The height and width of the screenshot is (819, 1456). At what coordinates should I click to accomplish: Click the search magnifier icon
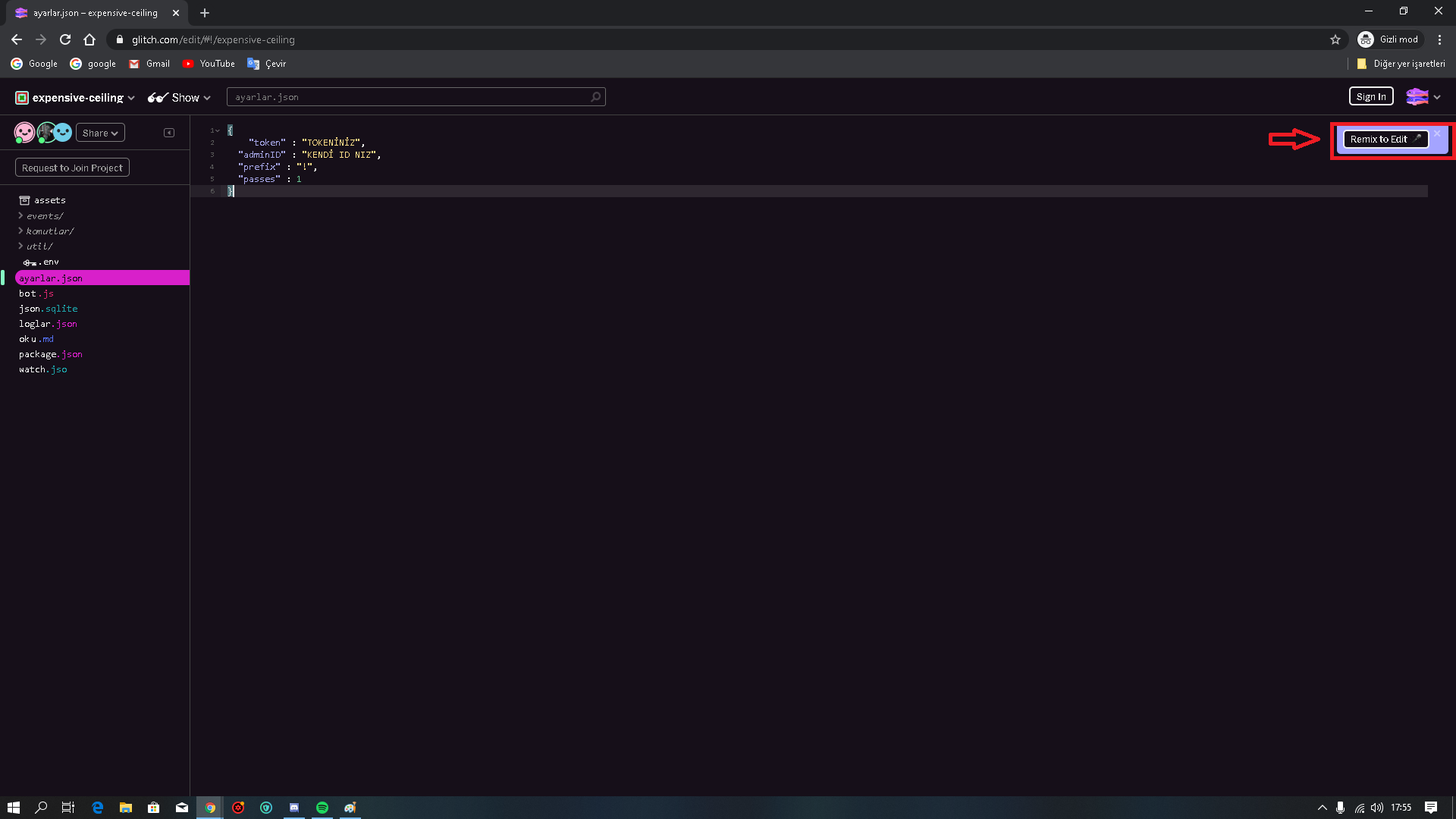(x=596, y=97)
